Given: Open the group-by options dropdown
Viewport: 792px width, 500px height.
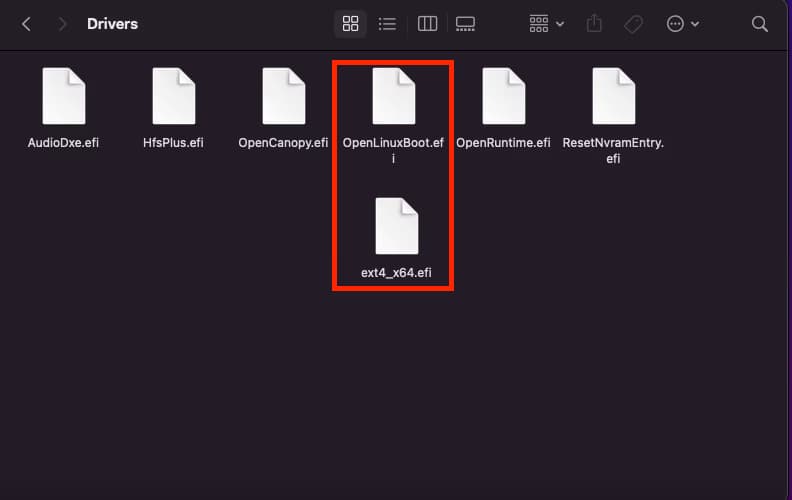Looking at the screenshot, I should tap(547, 24).
